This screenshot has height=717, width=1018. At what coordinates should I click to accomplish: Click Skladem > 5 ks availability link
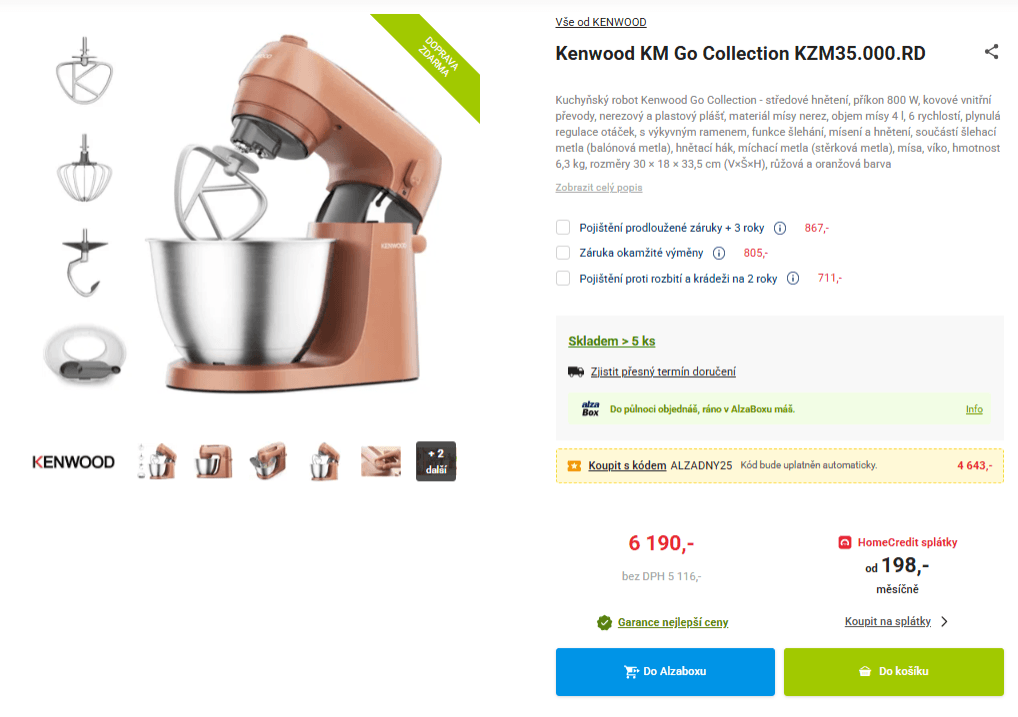click(x=612, y=341)
